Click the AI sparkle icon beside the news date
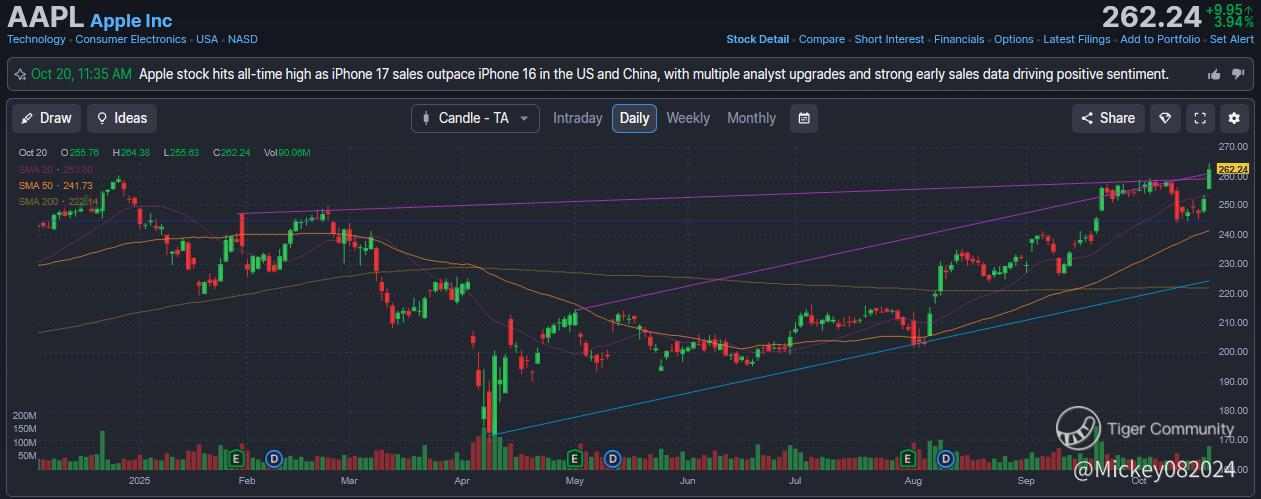 (x=20, y=74)
